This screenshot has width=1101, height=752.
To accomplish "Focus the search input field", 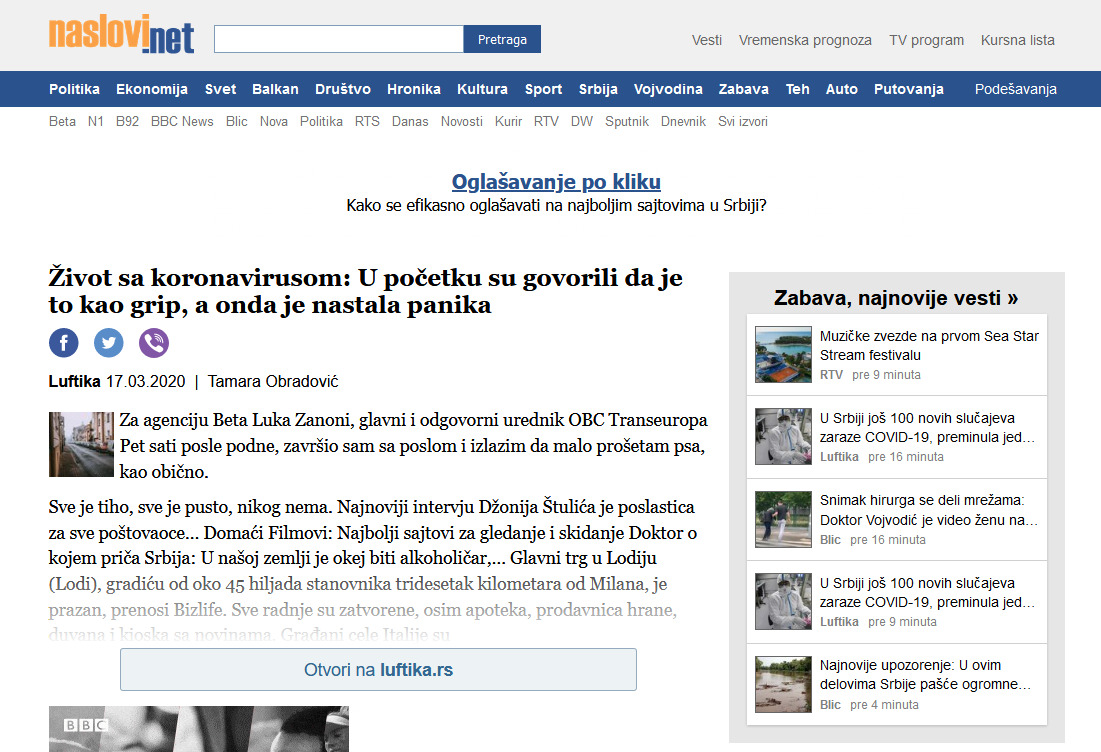I will [338, 39].
